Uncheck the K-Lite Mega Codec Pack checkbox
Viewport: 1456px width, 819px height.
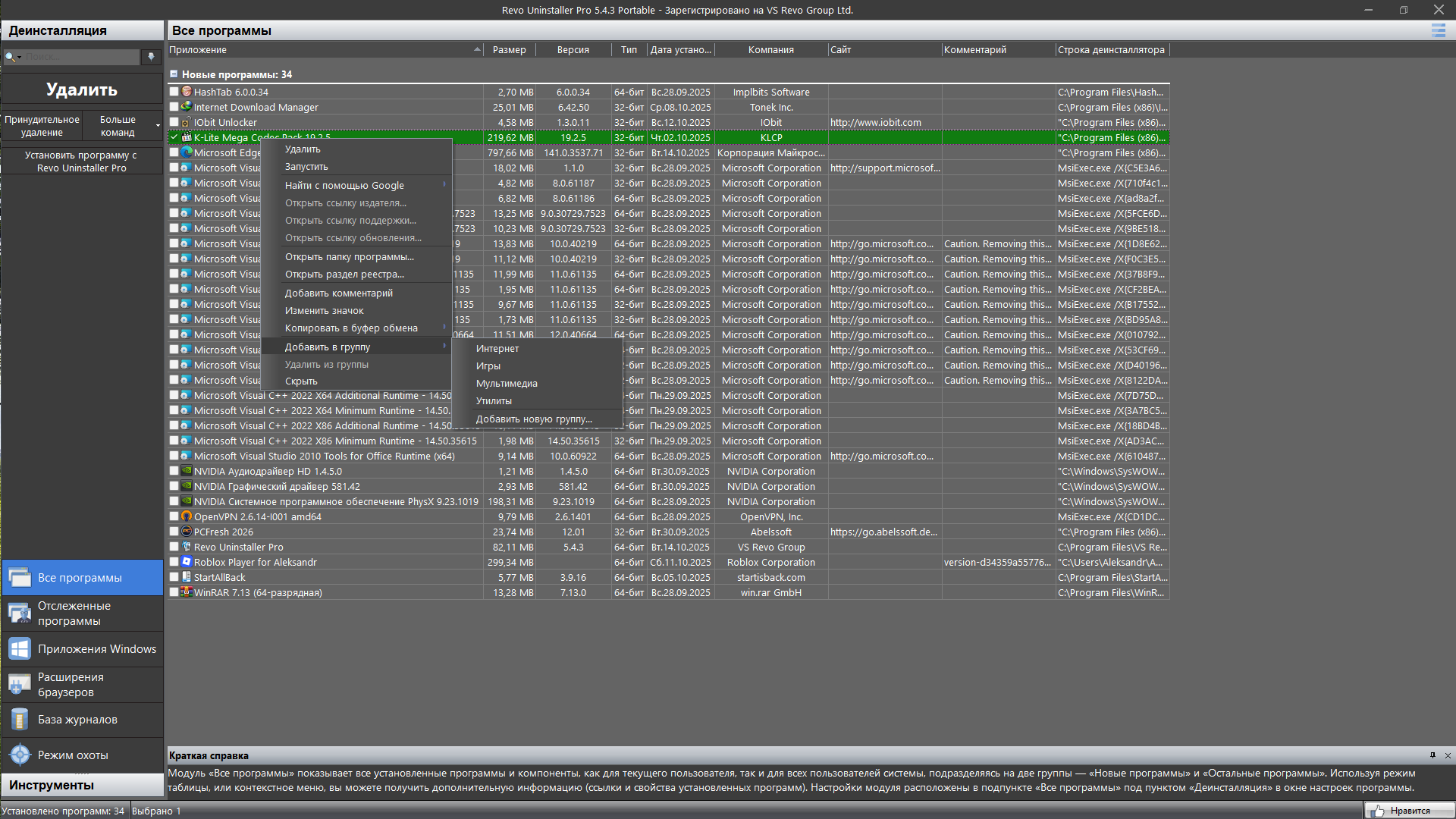174,137
